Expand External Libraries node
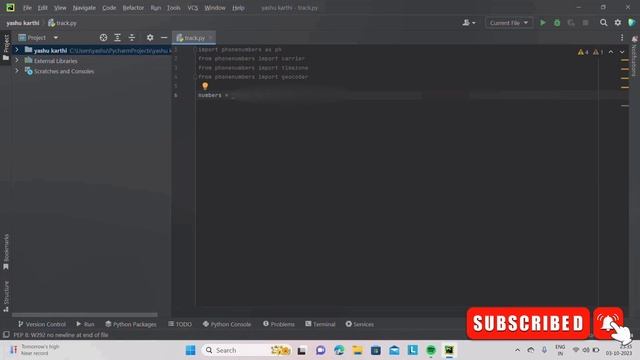Screen dimensions: 640x360 pyautogui.click(x=17, y=60)
